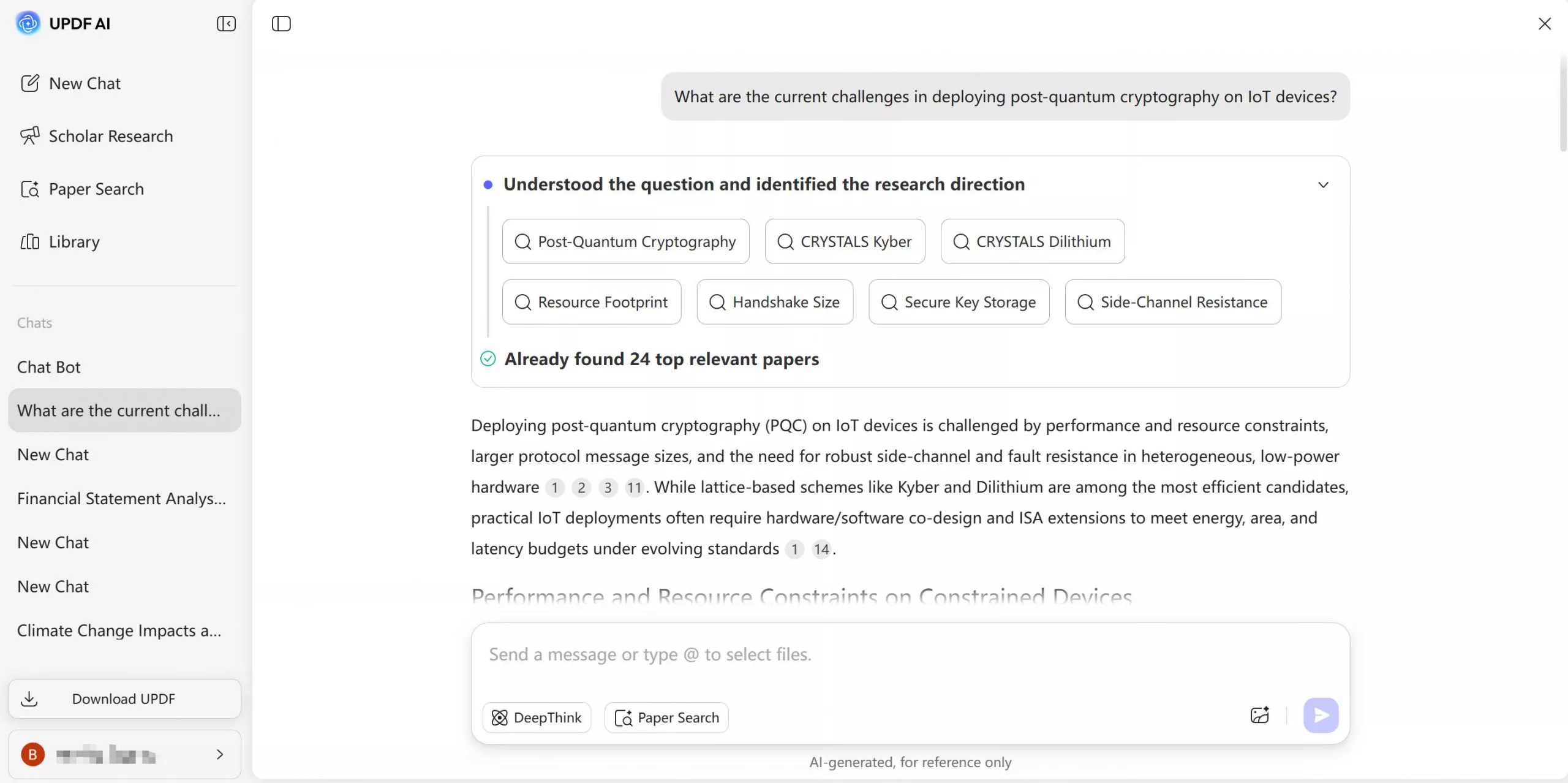The height and width of the screenshot is (783, 1568).
Task: Expand the user account profile arrow
Action: (x=219, y=754)
